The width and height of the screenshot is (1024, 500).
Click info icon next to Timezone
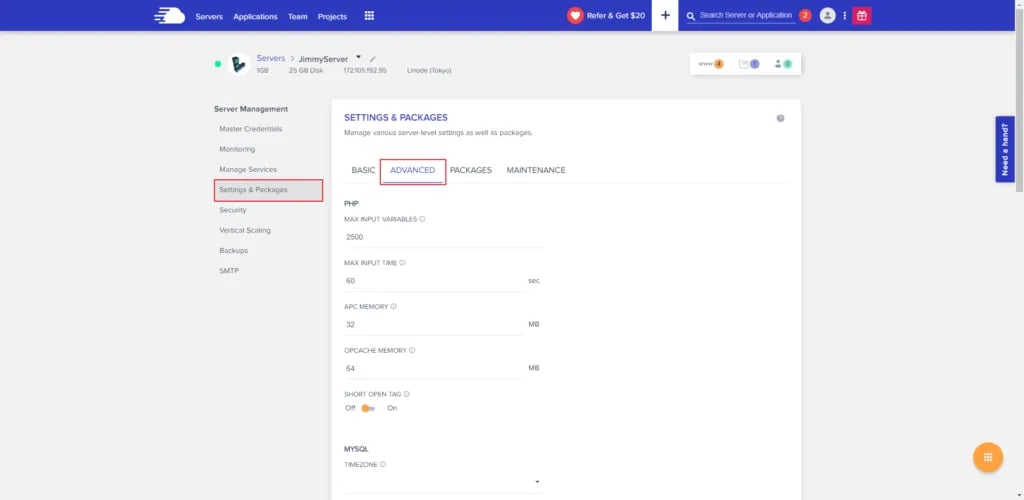click(383, 465)
